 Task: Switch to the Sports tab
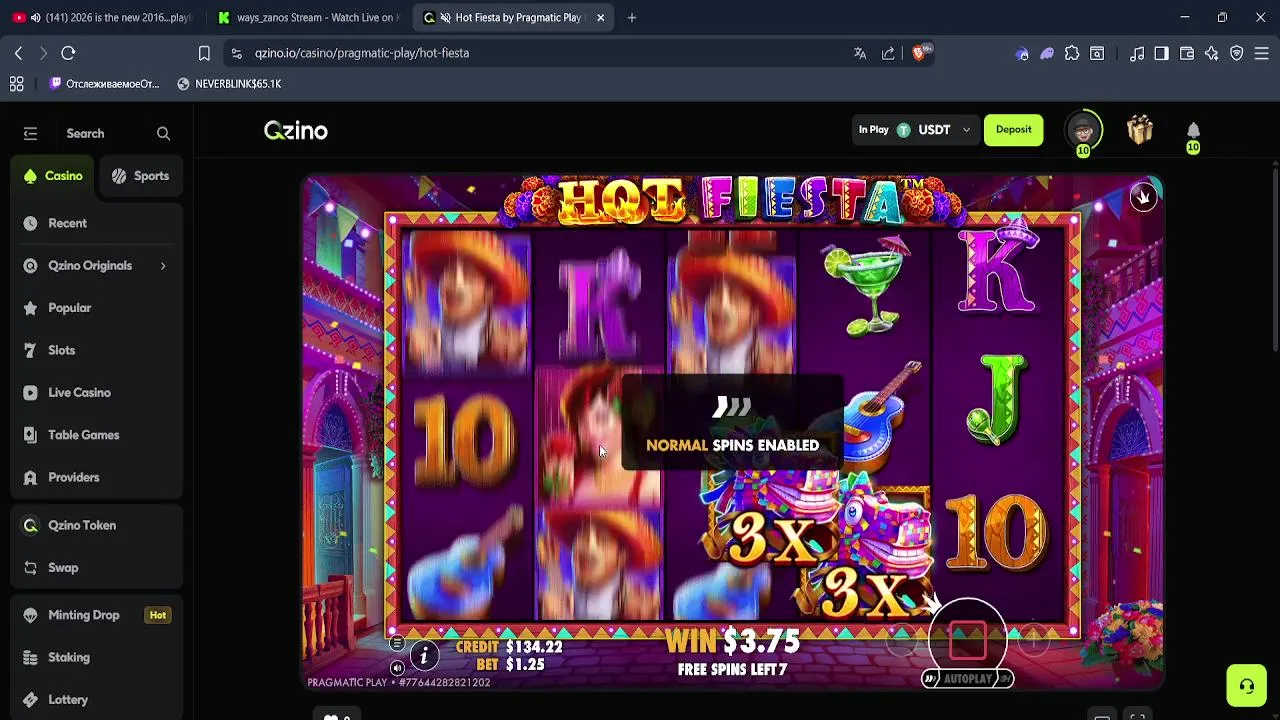[140, 176]
